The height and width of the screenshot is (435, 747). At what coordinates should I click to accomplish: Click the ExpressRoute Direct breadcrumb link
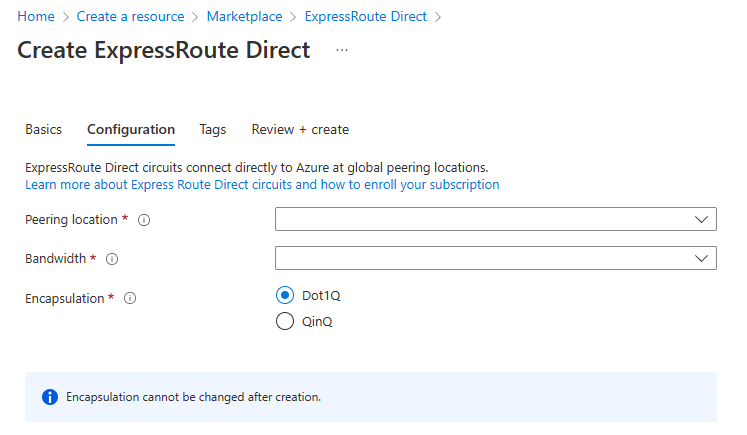click(365, 16)
